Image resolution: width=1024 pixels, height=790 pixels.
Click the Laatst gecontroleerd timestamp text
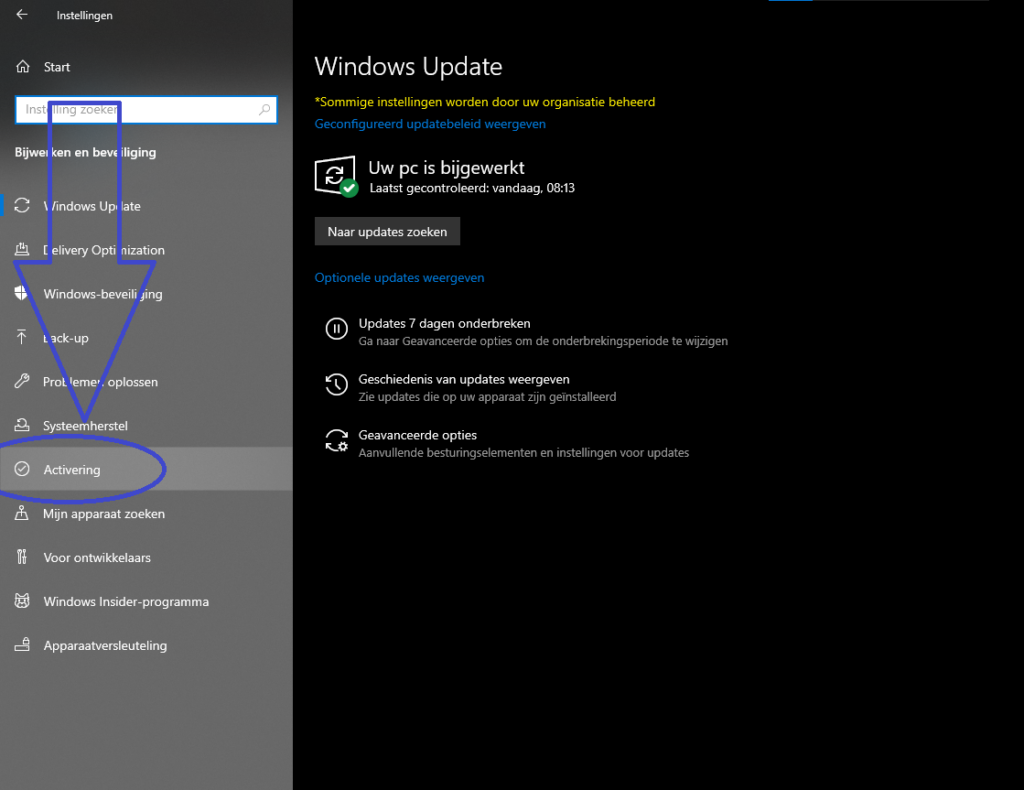point(472,188)
